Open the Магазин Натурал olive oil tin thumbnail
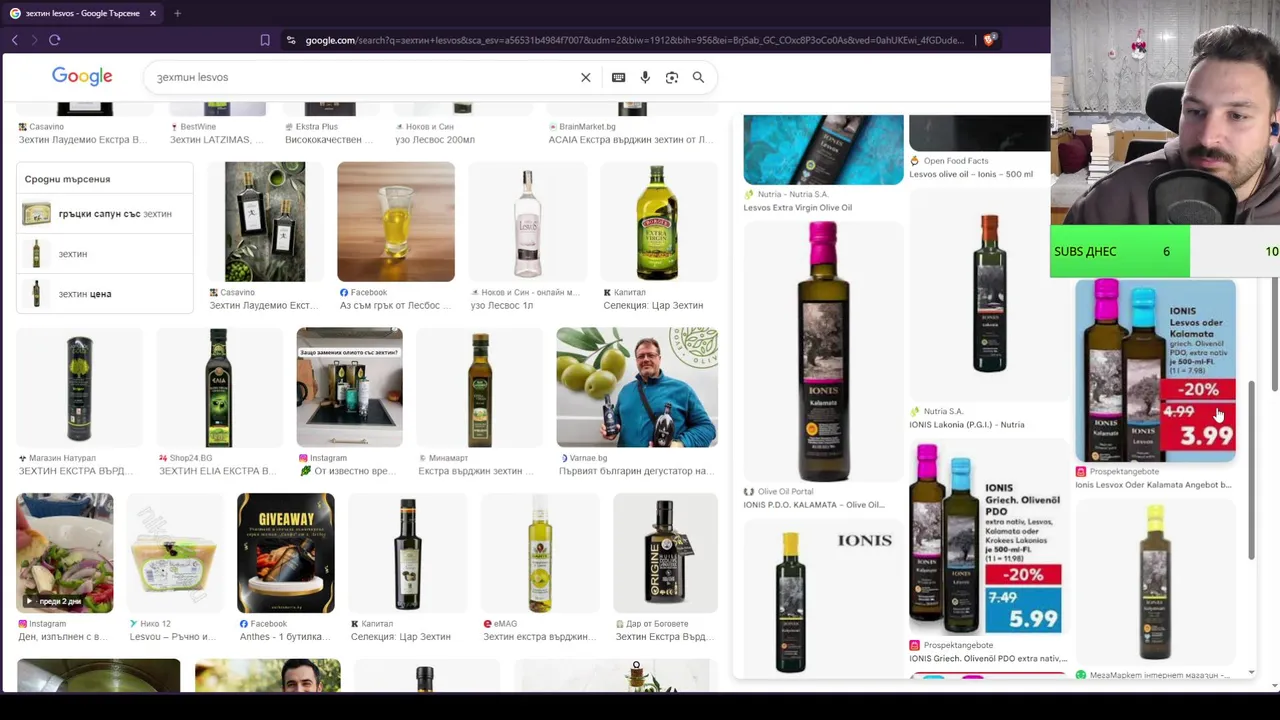Image resolution: width=1280 pixels, height=720 pixels. pyautogui.click(x=79, y=387)
